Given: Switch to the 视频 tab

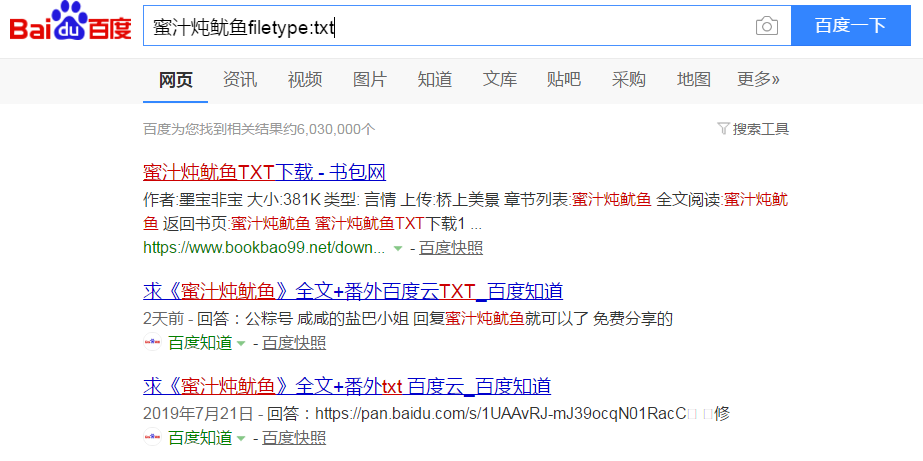Looking at the screenshot, I should pyautogui.click(x=305, y=79).
